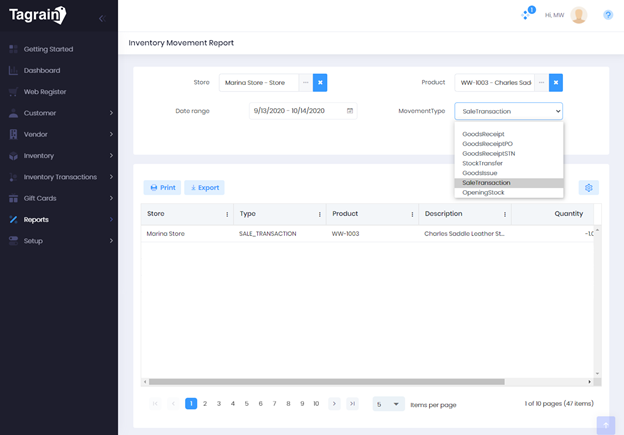
Task: Clear the Store field with X button
Action: point(320,83)
